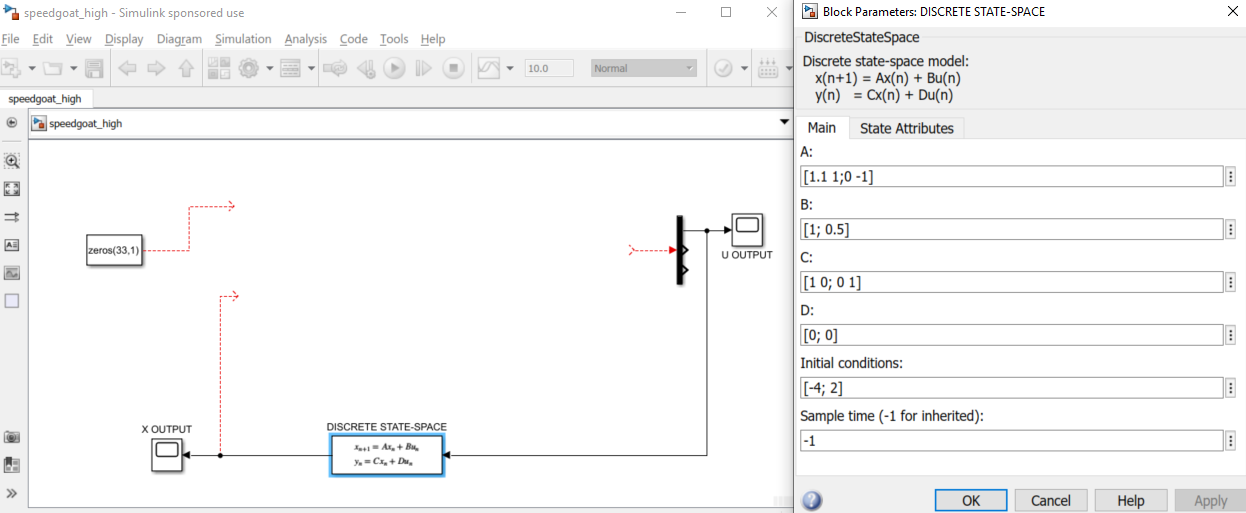Click the Run simulation play button
Viewport: 1246px width, 513px height.
[x=394, y=69]
